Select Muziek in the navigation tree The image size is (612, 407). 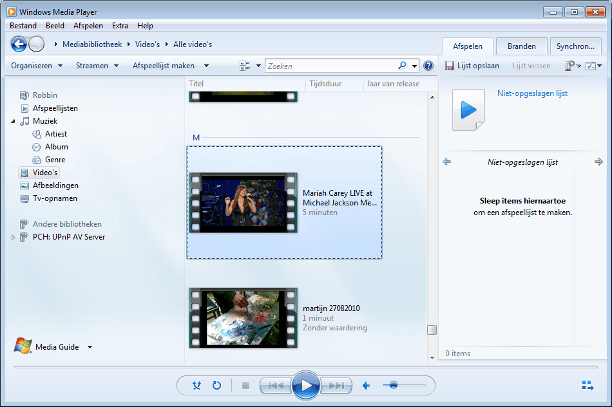45,121
